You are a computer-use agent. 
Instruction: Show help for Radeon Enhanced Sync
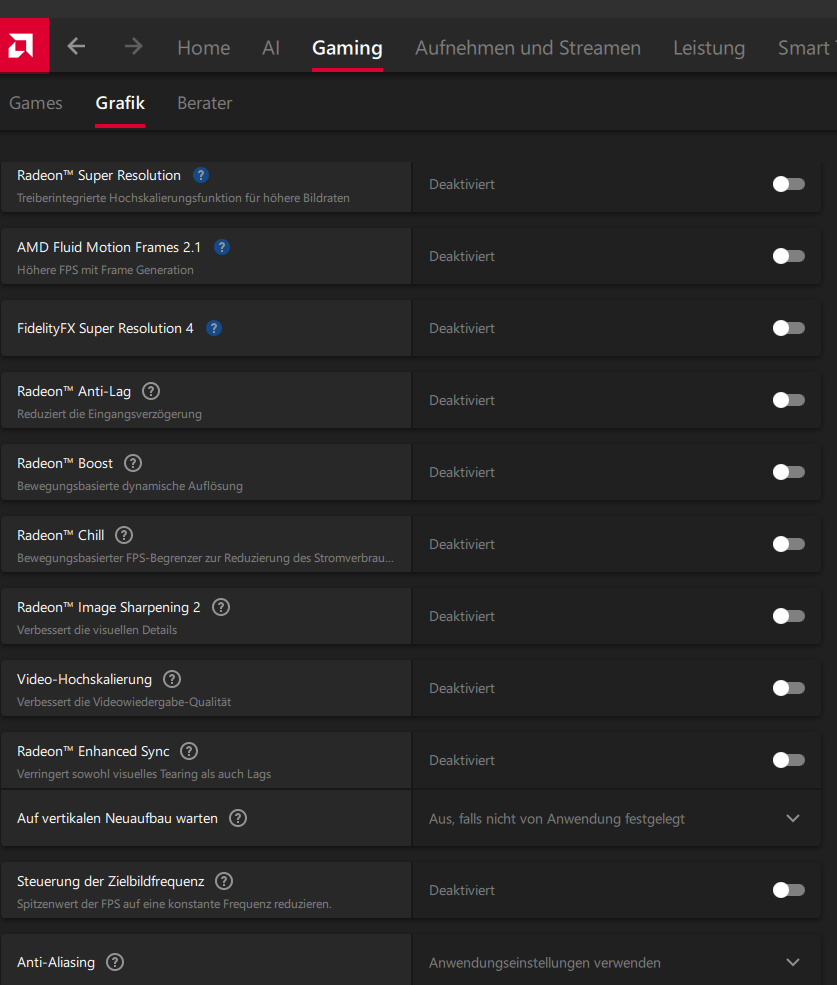pos(189,751)
